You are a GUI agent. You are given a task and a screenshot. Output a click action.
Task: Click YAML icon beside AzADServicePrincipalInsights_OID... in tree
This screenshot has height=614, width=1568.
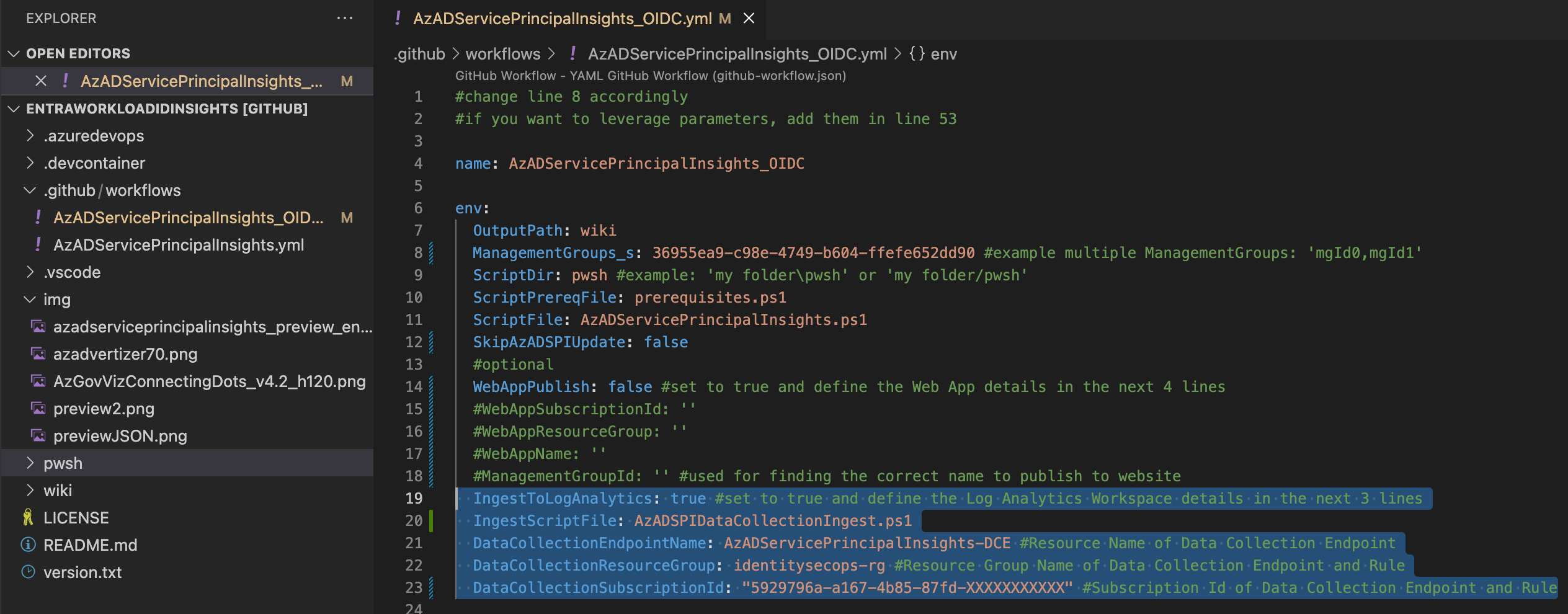click(38, 218)
